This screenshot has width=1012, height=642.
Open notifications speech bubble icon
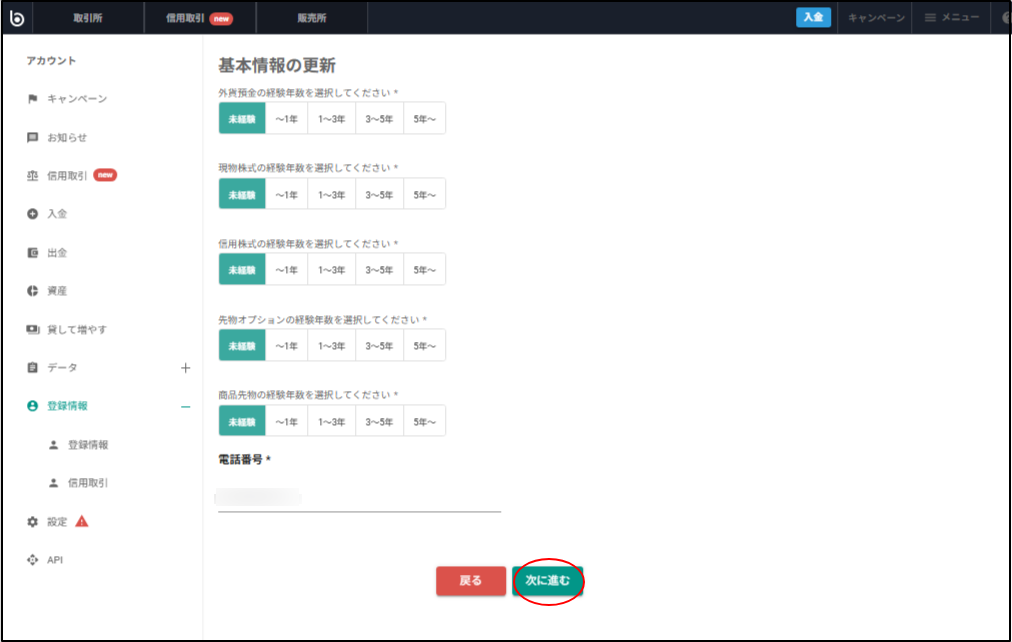click(x=32, y=137)
